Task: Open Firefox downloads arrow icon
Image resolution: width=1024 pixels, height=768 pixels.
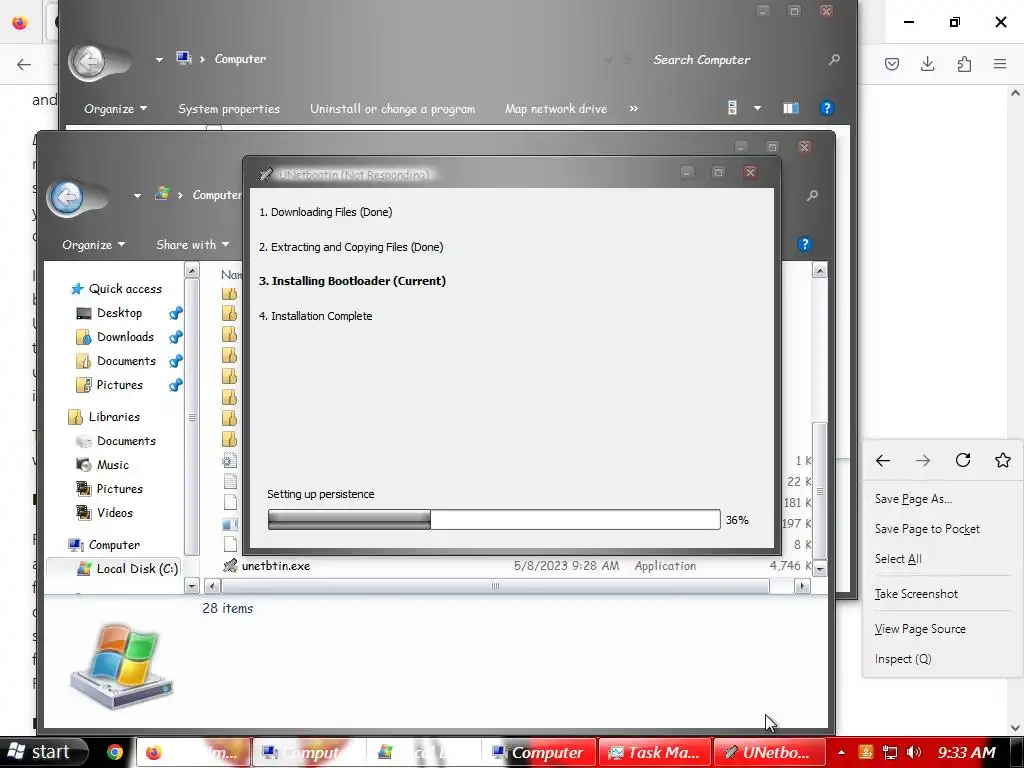Action: click(927, 64)
